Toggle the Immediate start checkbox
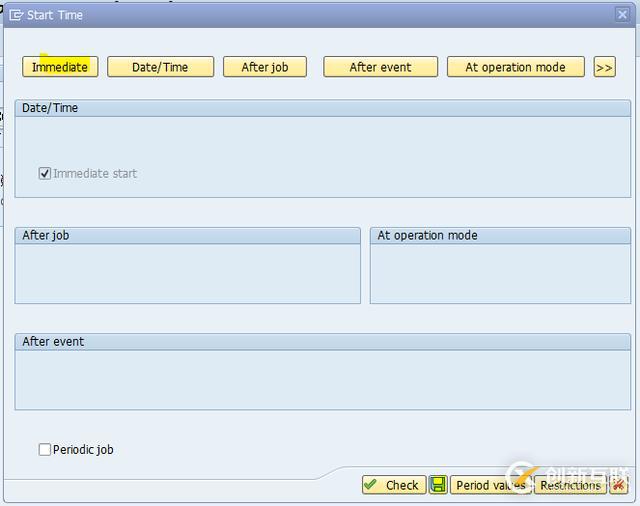The width and height of the screenshot is (640, 506). [x=44, y=173]
